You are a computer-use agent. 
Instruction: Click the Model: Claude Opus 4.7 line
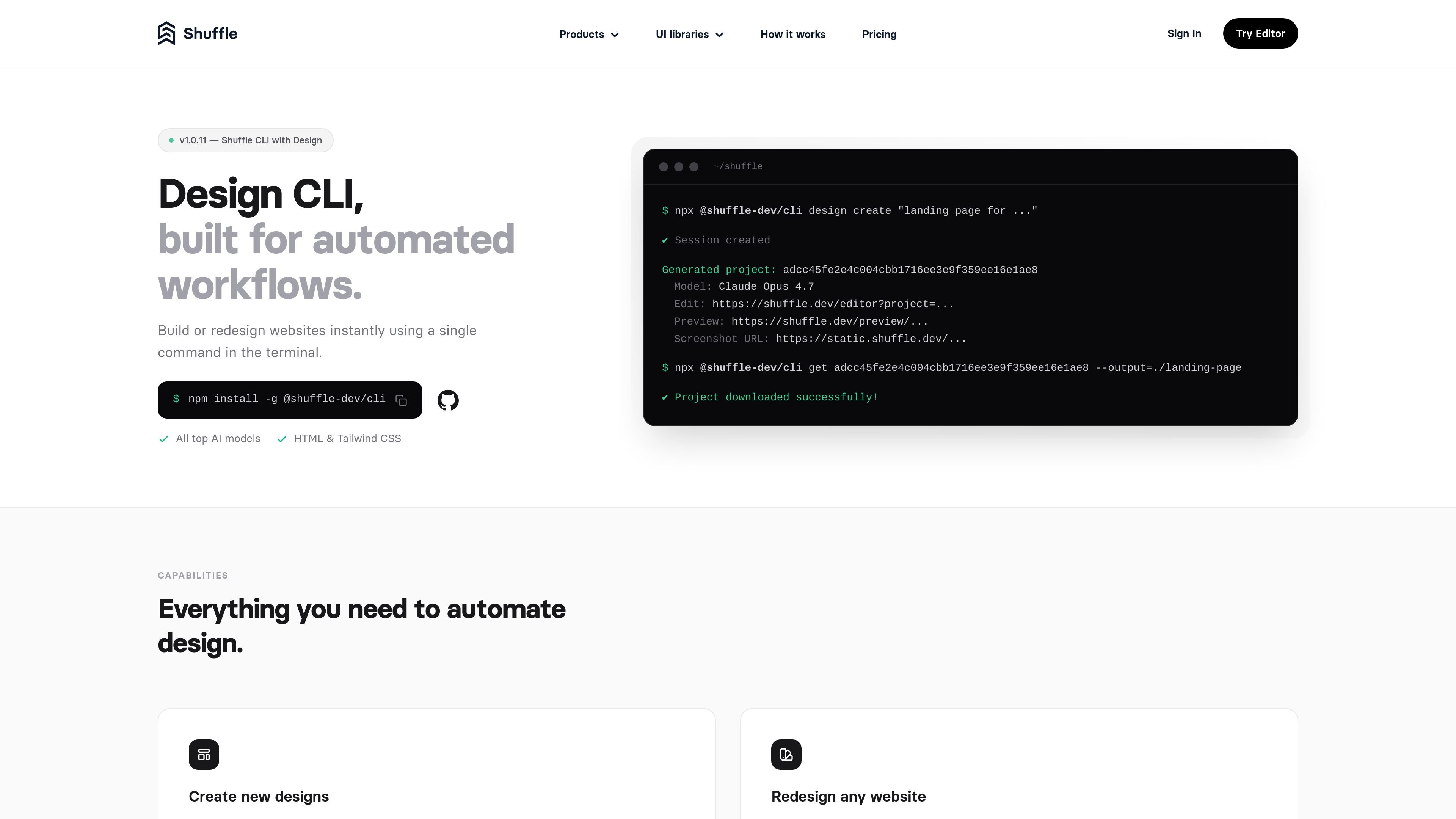pos(744,287)
